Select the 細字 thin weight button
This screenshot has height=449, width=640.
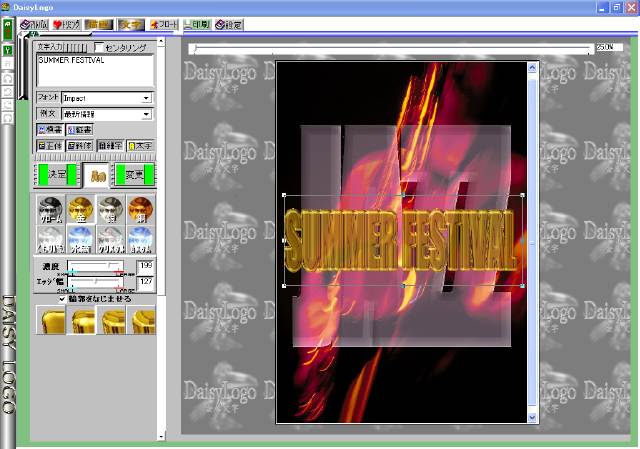(x=111, y=146)
